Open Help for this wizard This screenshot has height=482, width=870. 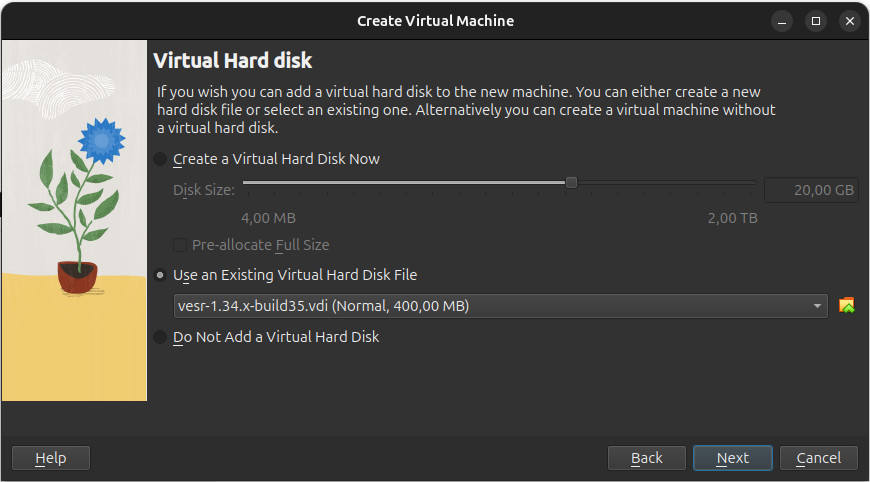(x=51, y=458)
